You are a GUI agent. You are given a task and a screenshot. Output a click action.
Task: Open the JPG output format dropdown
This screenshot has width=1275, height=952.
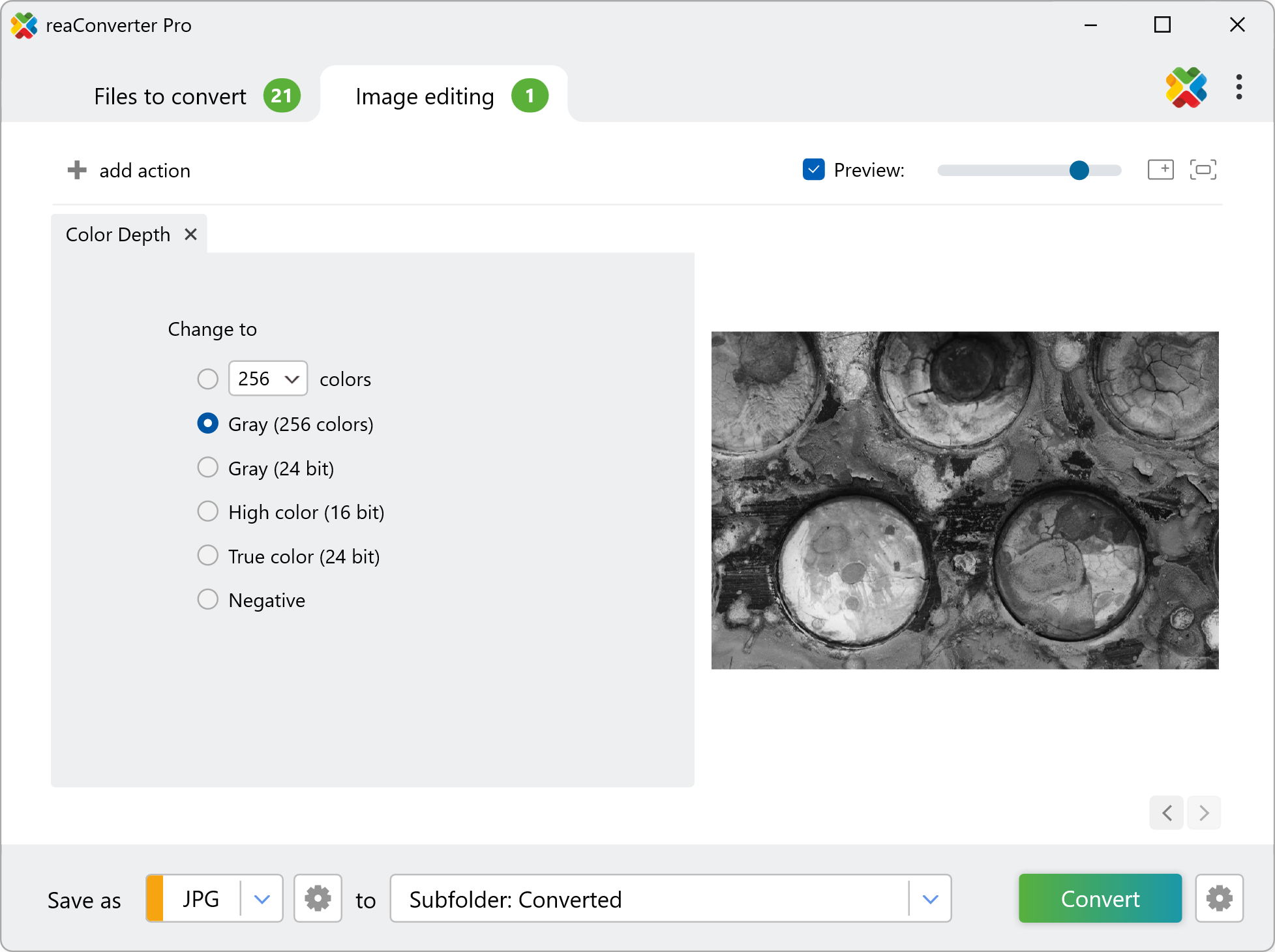[x=262, y=899]
